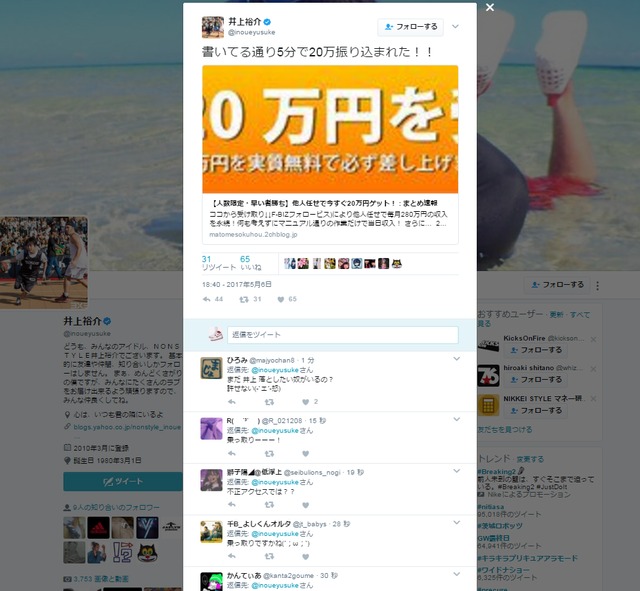Follow NIKKEI STYLE マネー研 in suggested users
The width and height of the screenshot is (640, 591).
tap(536, 411)
